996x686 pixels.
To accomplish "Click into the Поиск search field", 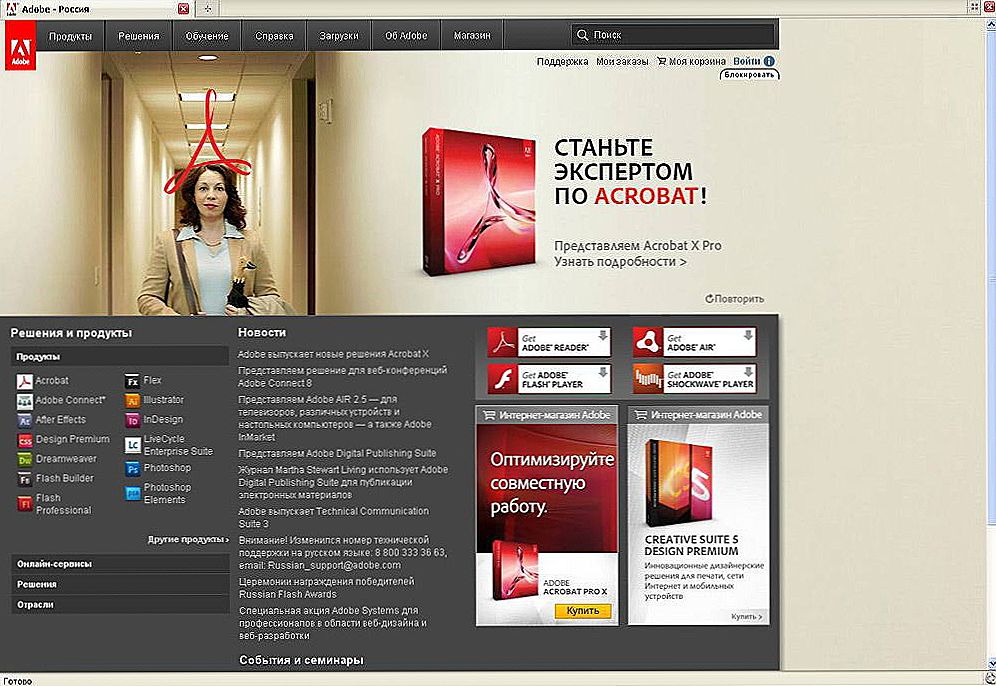I will pyautogui.click(x=673, y=35).
